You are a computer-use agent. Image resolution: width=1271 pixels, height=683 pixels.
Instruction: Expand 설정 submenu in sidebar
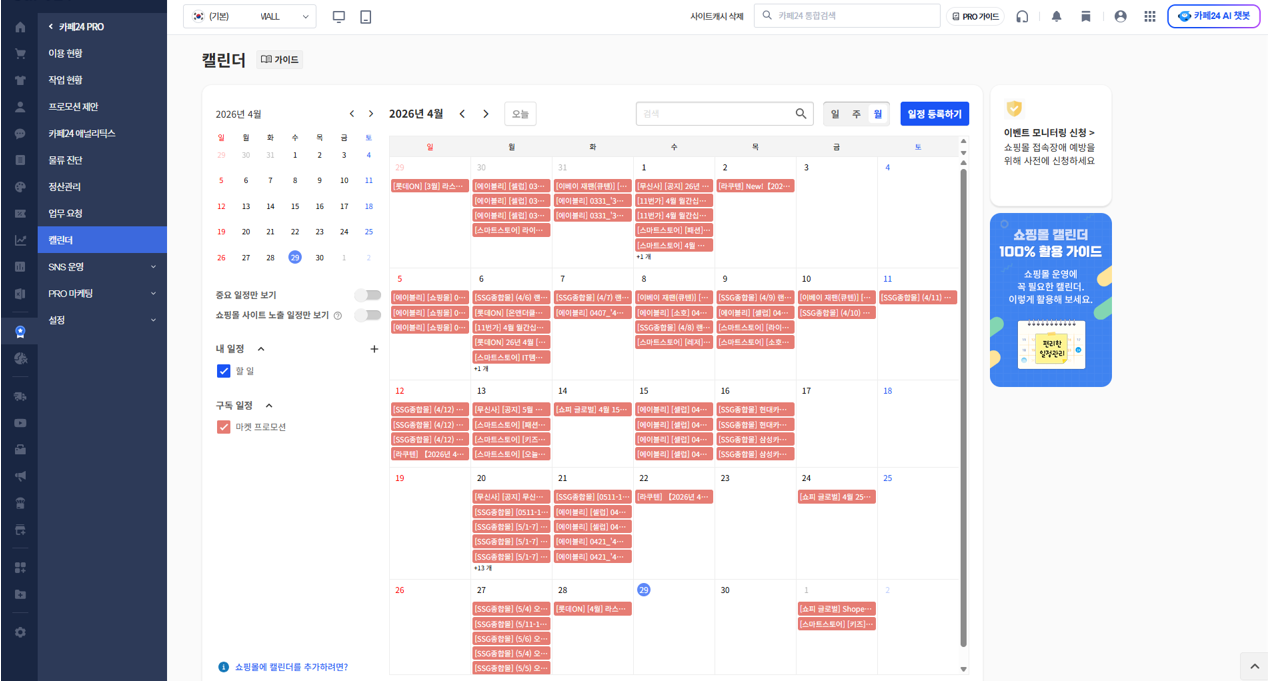153,320
